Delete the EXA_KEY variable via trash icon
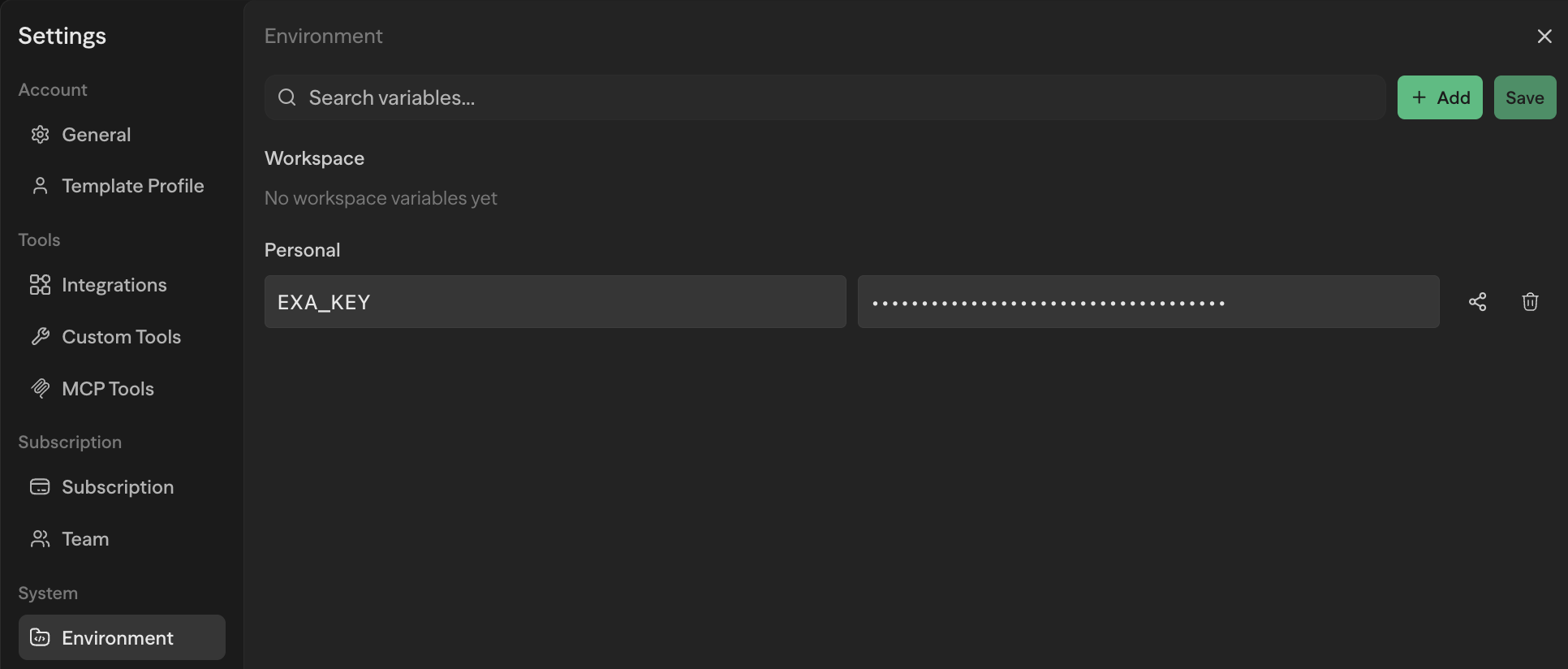1568x669 pixels. point(1530,302)
